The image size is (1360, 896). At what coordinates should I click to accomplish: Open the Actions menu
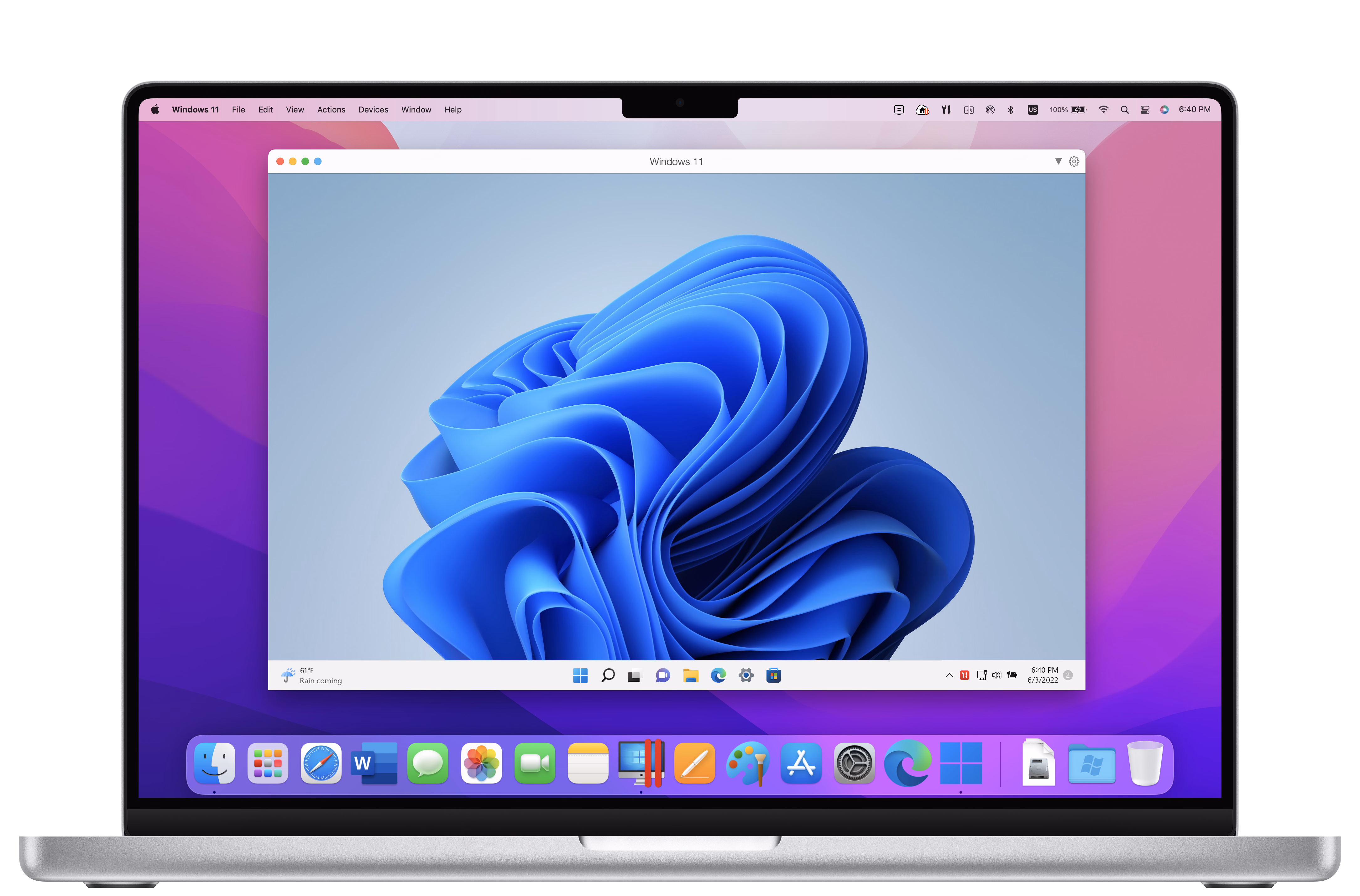pos(332,110)
